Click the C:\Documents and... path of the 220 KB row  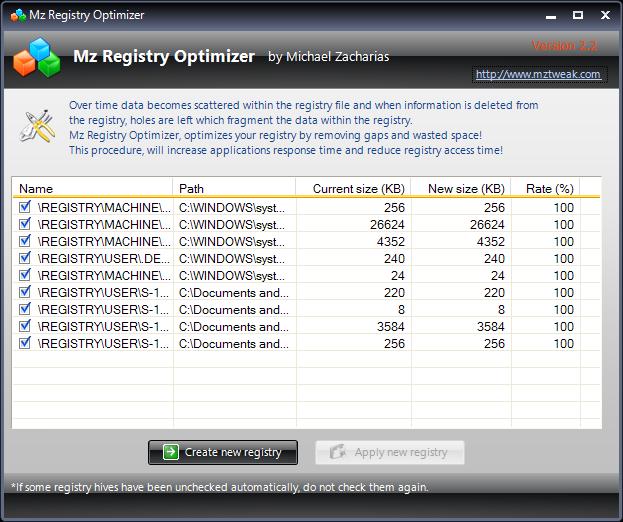point(234,293)
